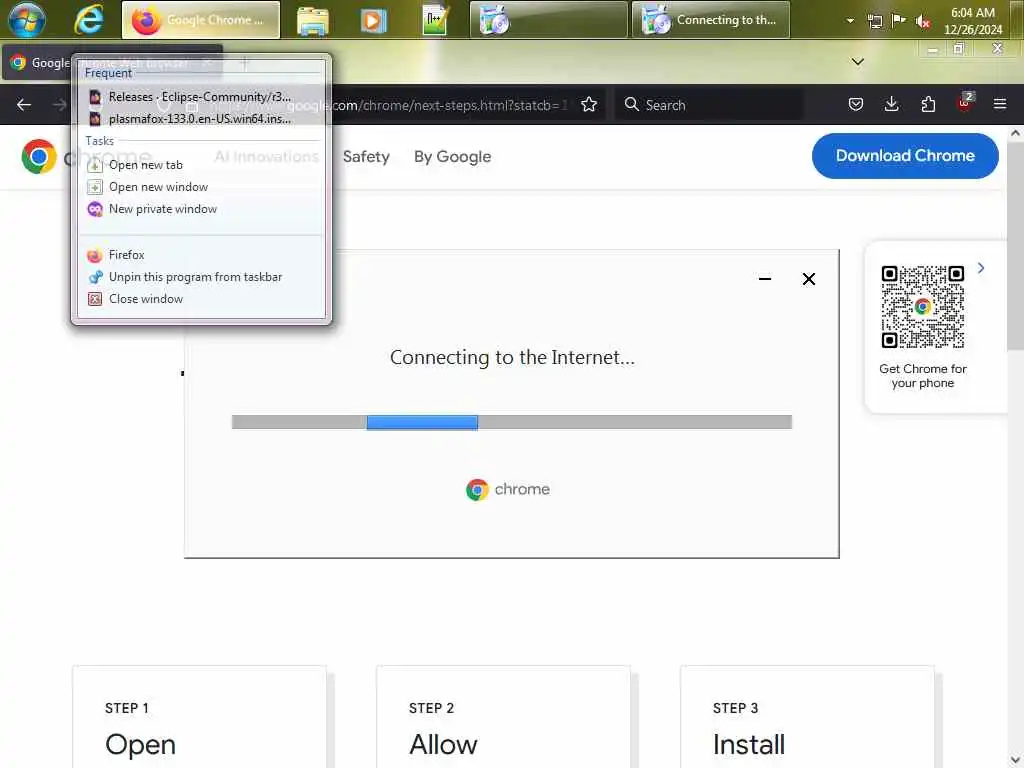
Task: Open Releases Eclipse-Community jump list entry
Action: [x=200, y=97]
